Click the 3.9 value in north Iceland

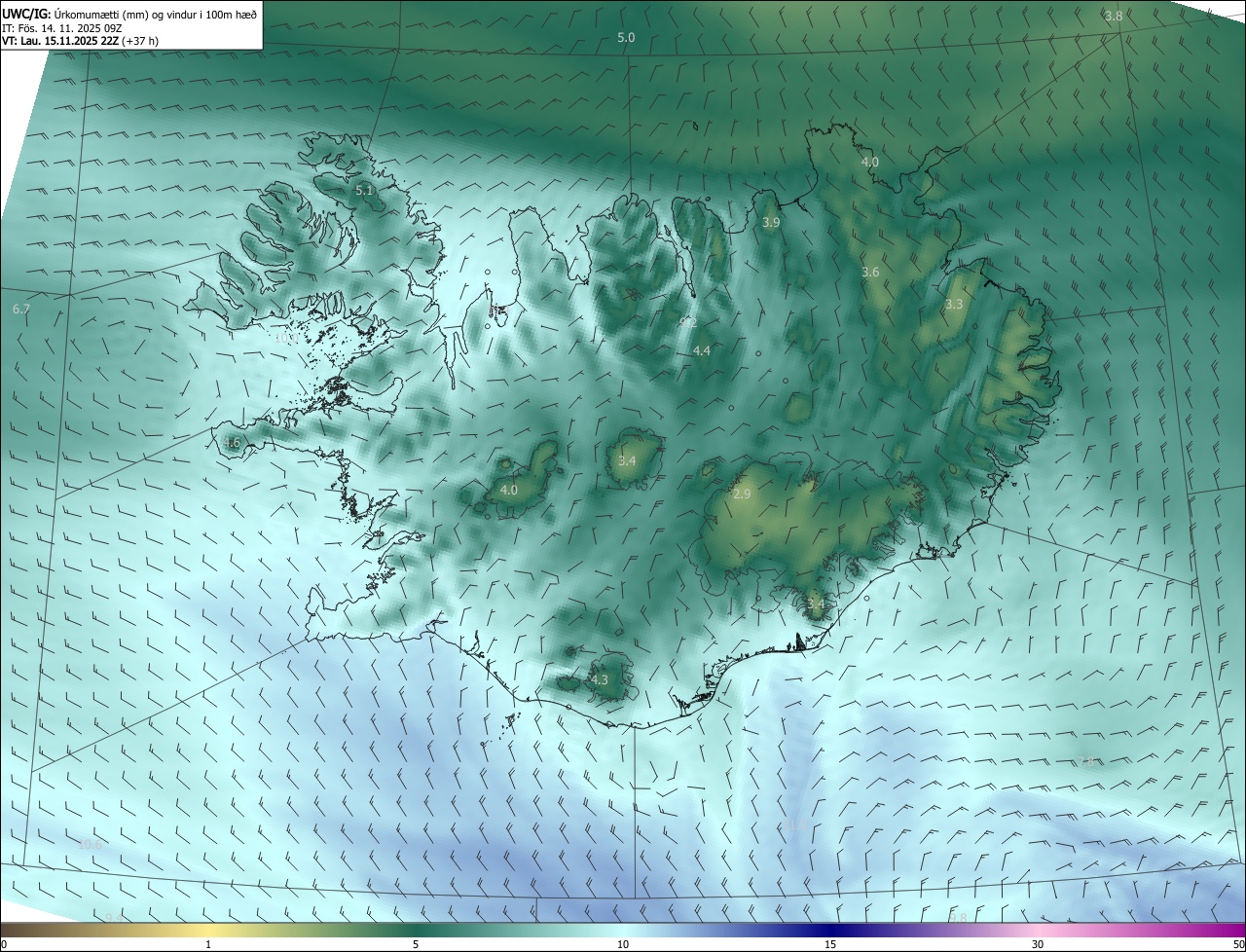coord(771,223)
